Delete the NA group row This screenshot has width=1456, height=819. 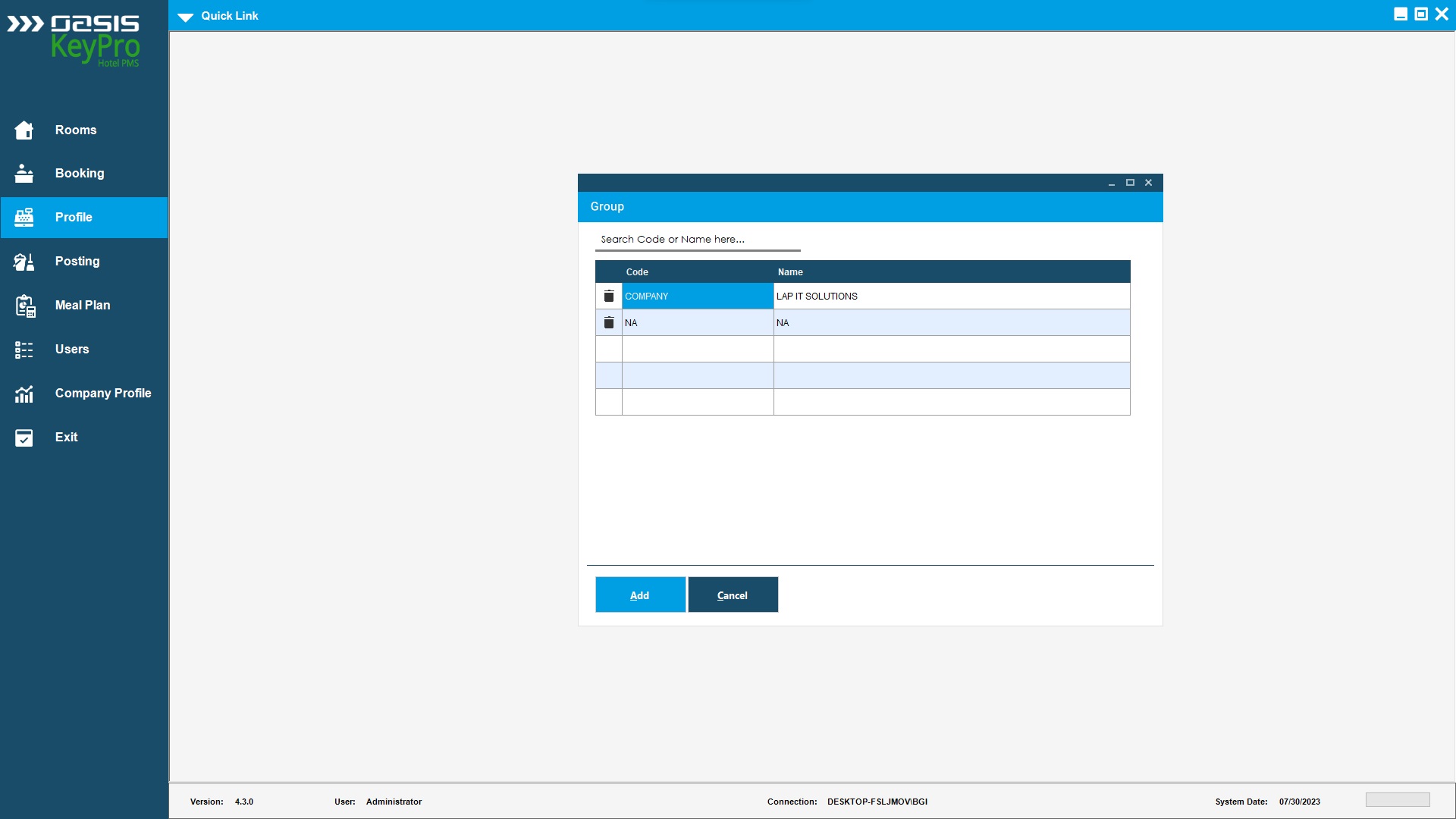(609, 323)
